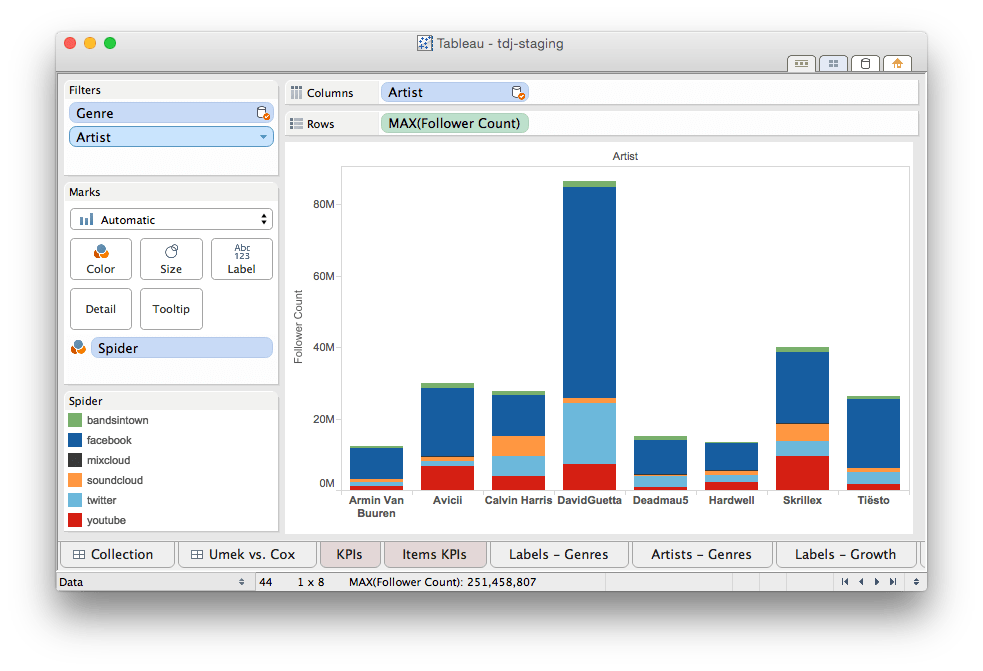The height and width of the screenshot is (671, 983).
Task: Click the Size marks button
Action: [171, 259]
